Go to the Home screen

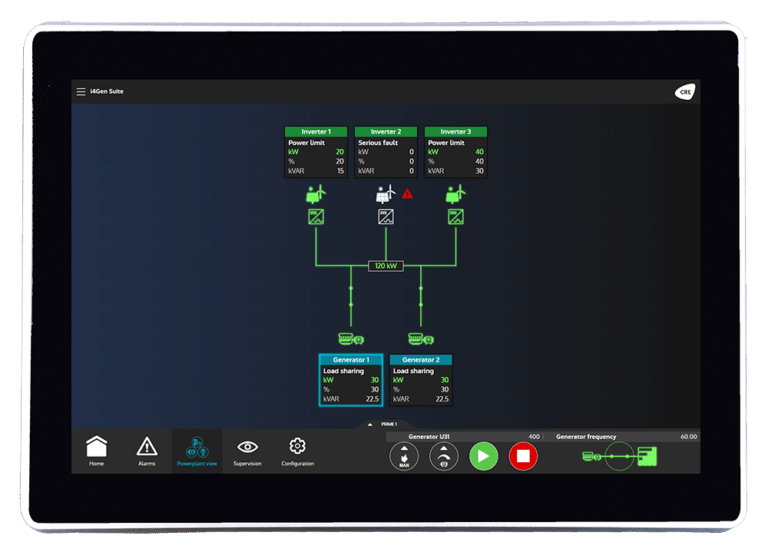[x=96, y=449]
